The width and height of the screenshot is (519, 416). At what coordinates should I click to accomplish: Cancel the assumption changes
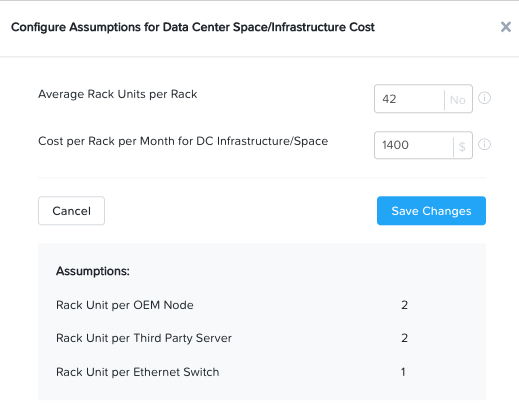pyautogui.click(x=71, y=211)
